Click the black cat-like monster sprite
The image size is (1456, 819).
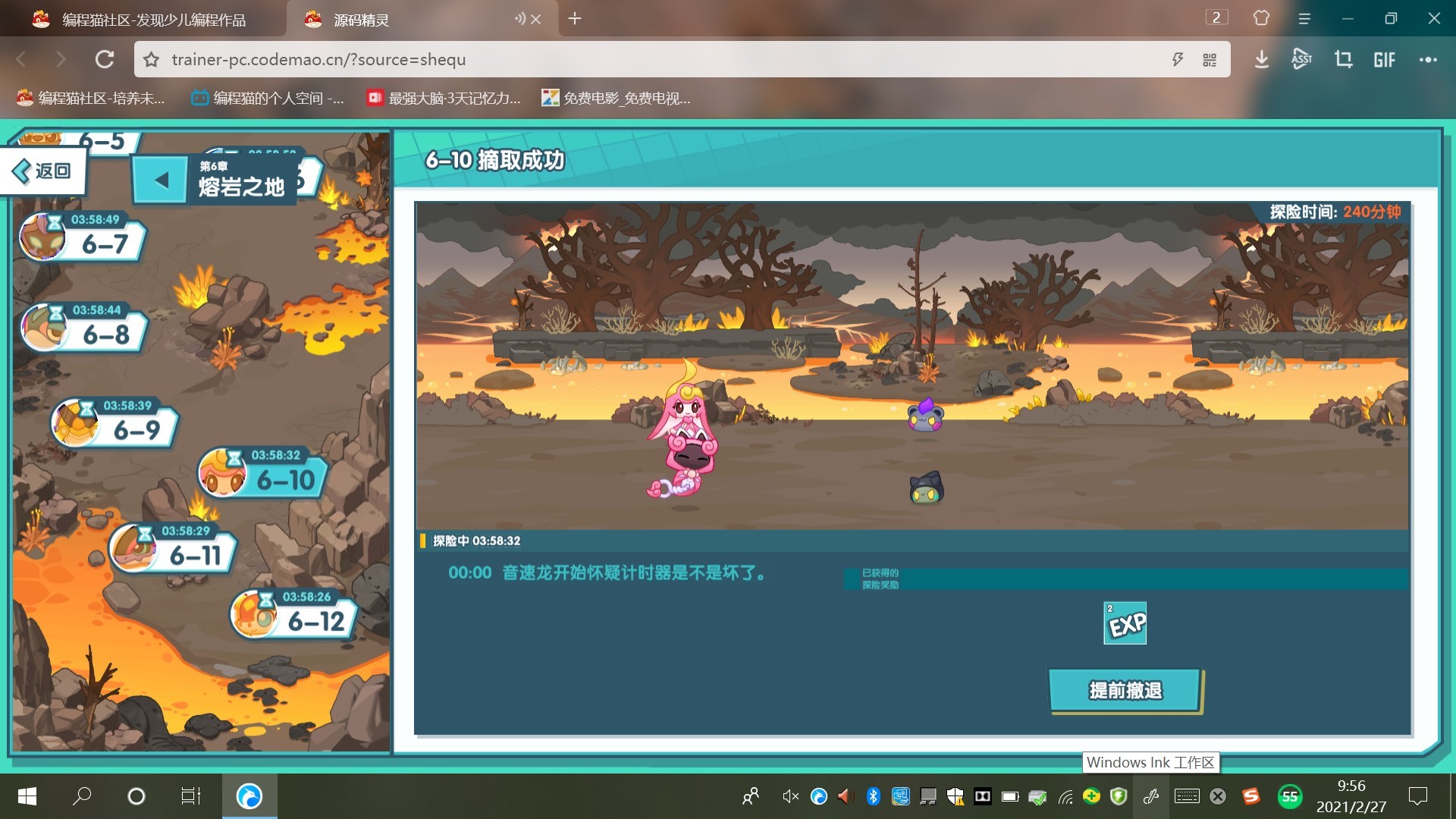coord(926,488)
